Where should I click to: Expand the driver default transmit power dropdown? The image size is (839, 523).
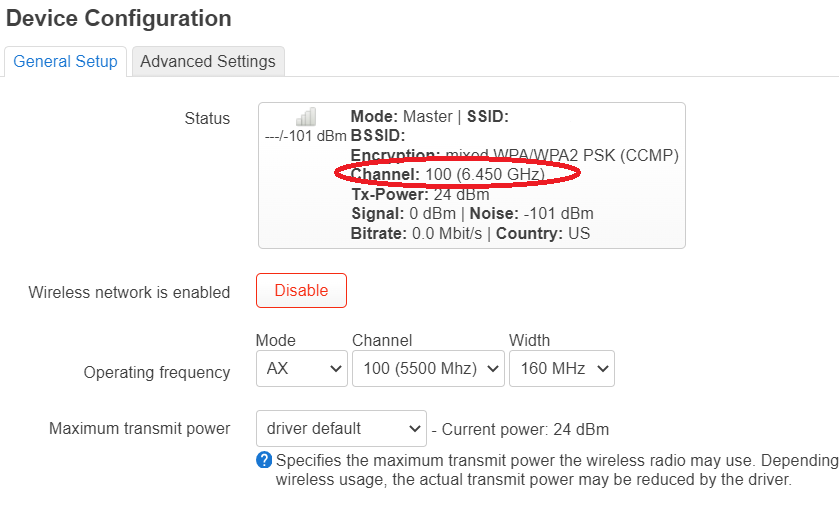point(341,428)
